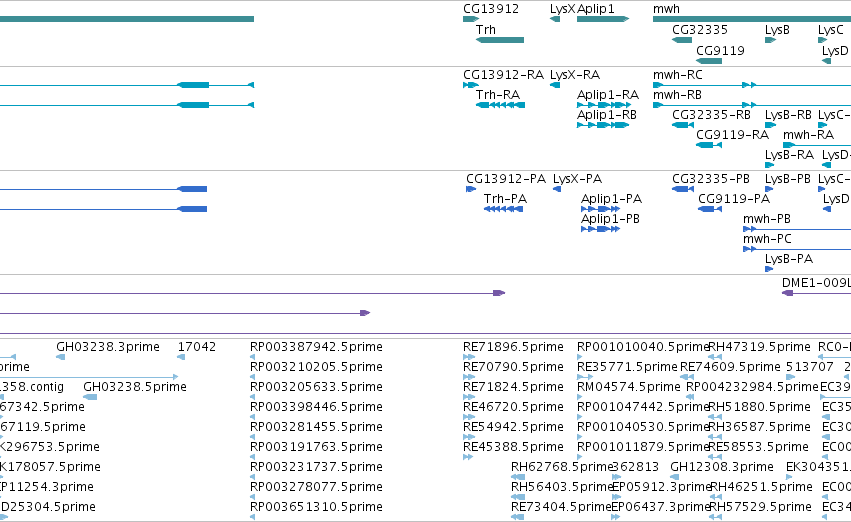851x522 pixels.
Task: Click the LysB-RA transcript label
Action: 789,155
